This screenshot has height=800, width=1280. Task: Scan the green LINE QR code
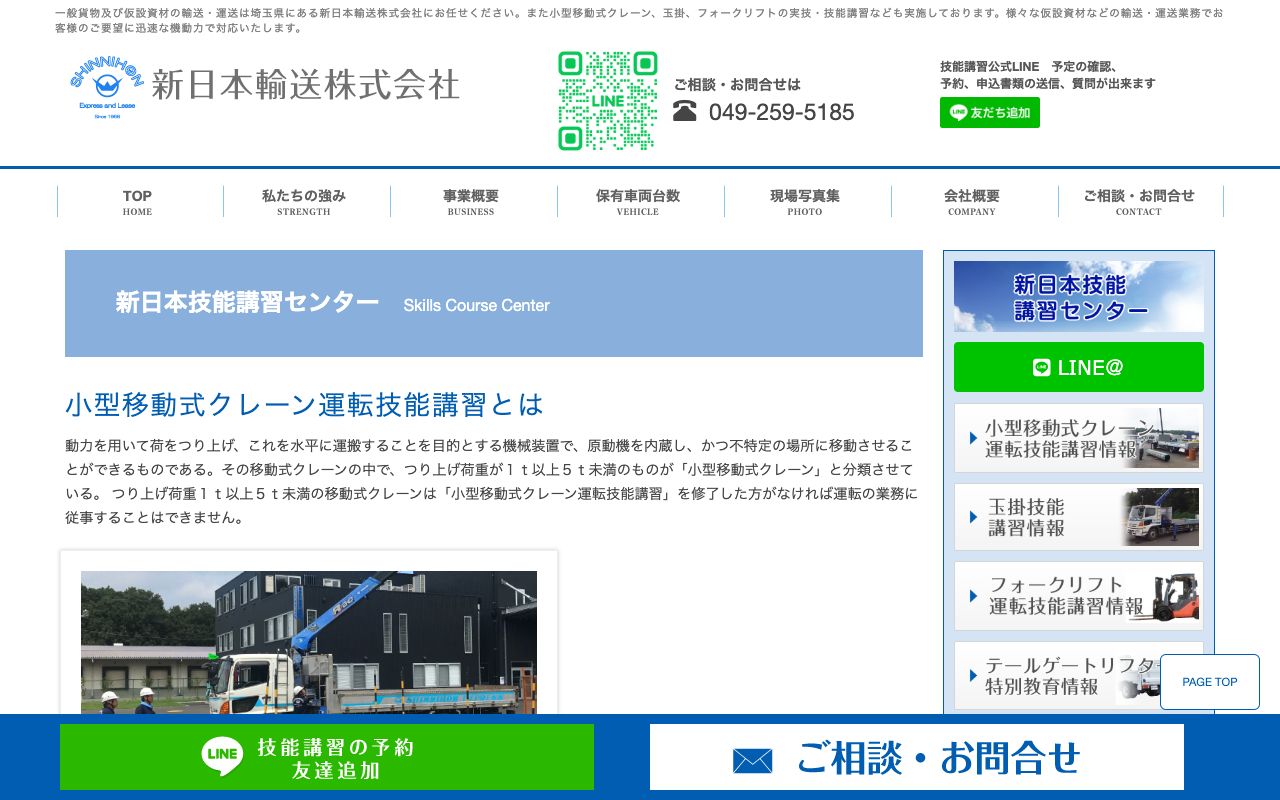[x=607, y=101]
